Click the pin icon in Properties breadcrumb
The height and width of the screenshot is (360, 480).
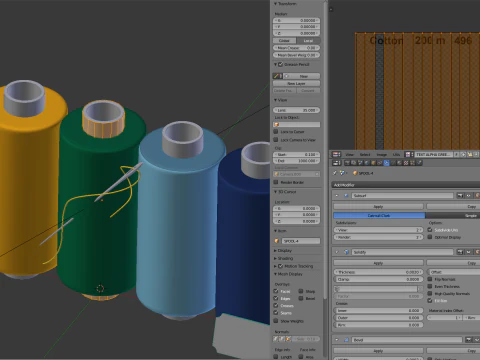tap(335, 173)
